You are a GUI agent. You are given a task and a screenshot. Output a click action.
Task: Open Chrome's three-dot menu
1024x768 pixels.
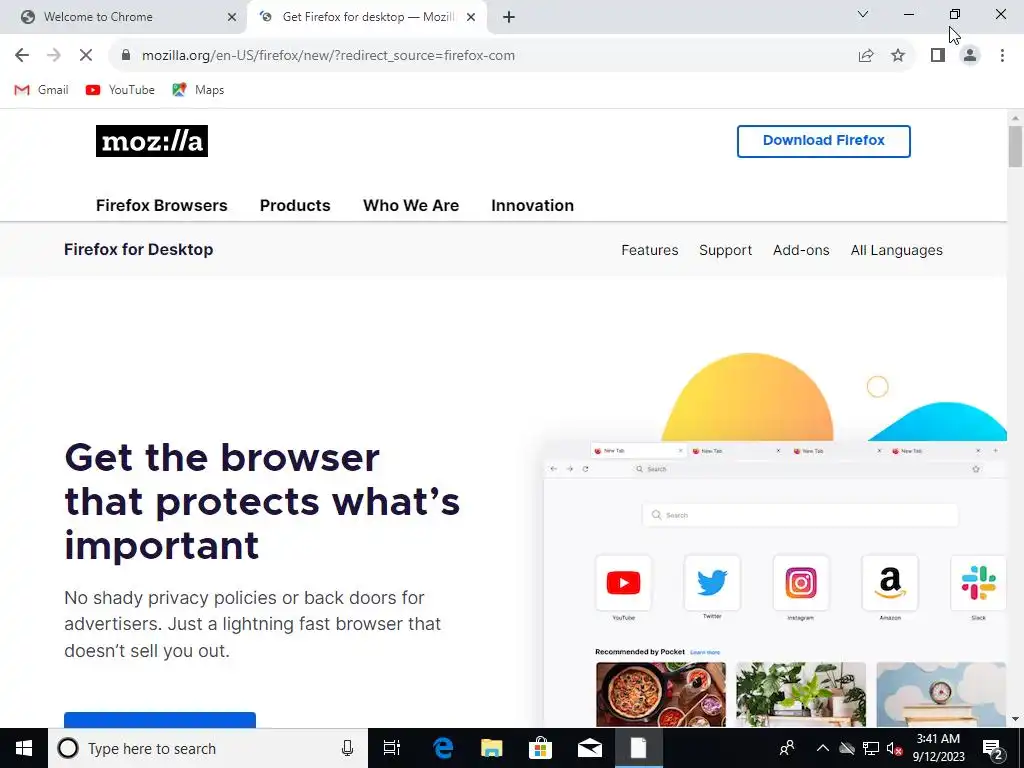point(1002,56)
